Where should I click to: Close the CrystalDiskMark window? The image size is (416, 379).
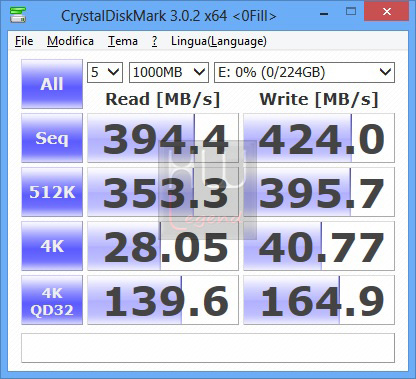[387, 12]
